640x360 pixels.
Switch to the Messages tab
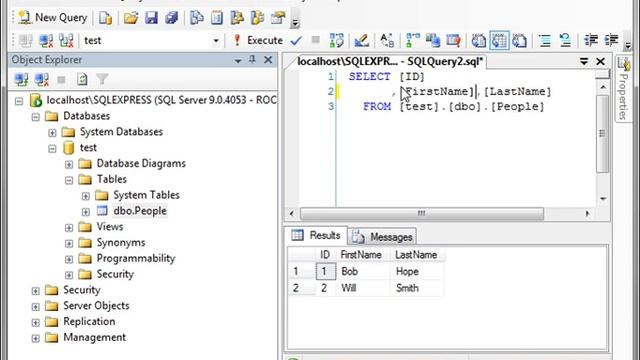pyautogui.click(x=382, y=237)
